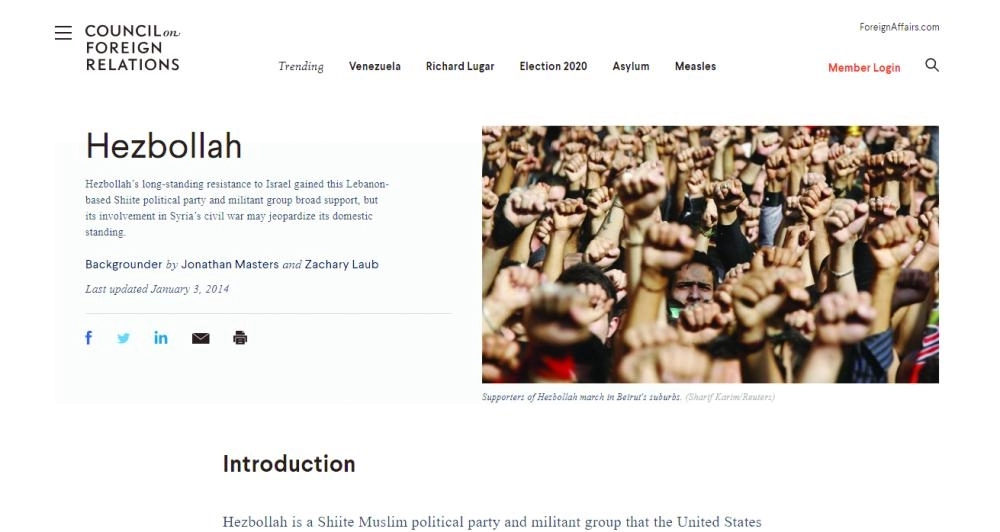Go to Council on Foreign Relations homepage logo
This screenshot has height=532, width=1000.
point(132,48)
